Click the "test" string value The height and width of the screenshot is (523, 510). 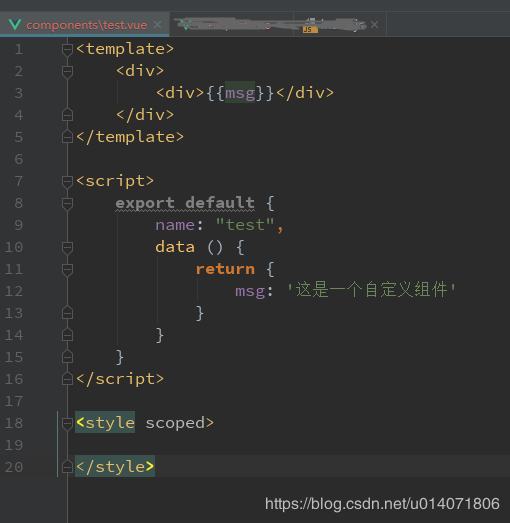(245, 224)
